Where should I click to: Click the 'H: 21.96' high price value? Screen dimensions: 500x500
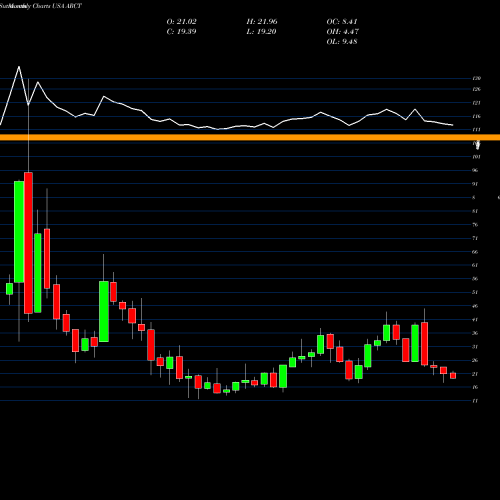(262, 22)
